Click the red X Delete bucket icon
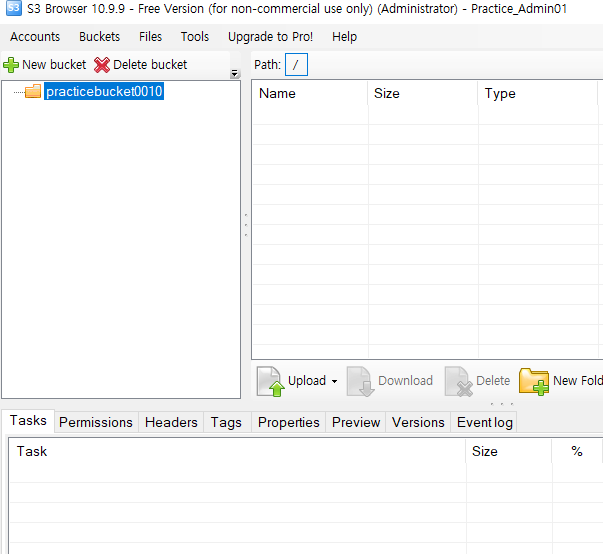 [x=102, y=65]
